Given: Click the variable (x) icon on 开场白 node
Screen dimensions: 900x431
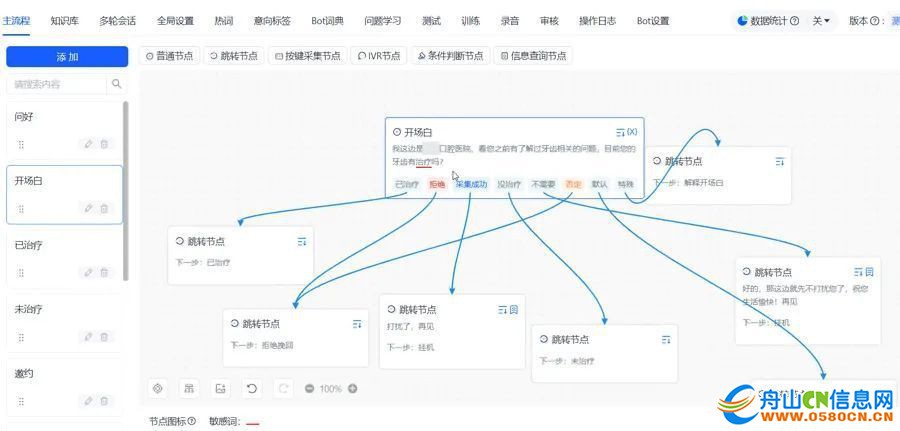Looking at the screenshot, I should pos(632,132).
